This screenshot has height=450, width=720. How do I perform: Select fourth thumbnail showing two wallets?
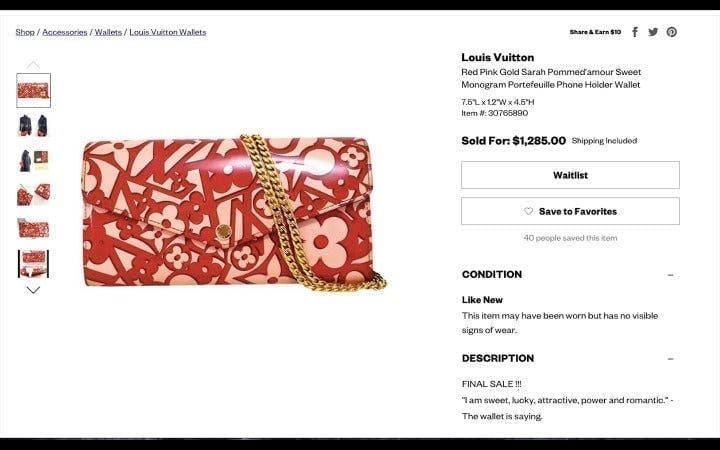34,194
